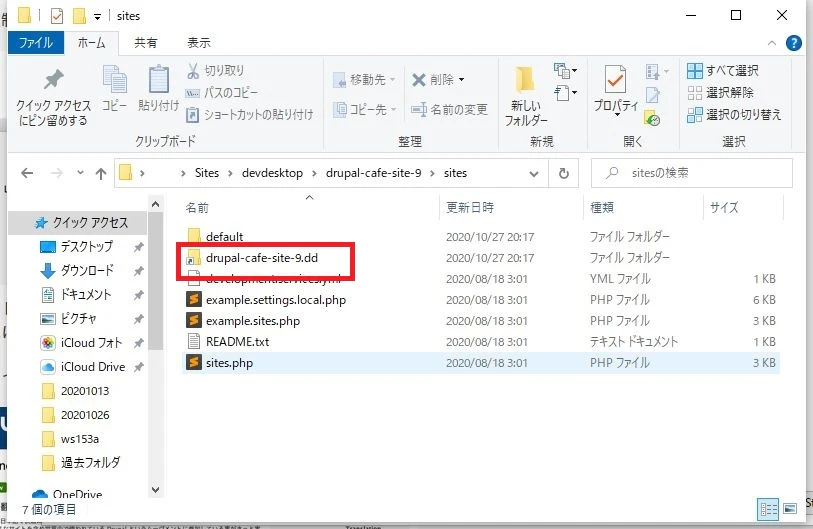Click the sites search box
Image resolution: width=813 pixels, height=529 pixels.
(x=692, y=173)
